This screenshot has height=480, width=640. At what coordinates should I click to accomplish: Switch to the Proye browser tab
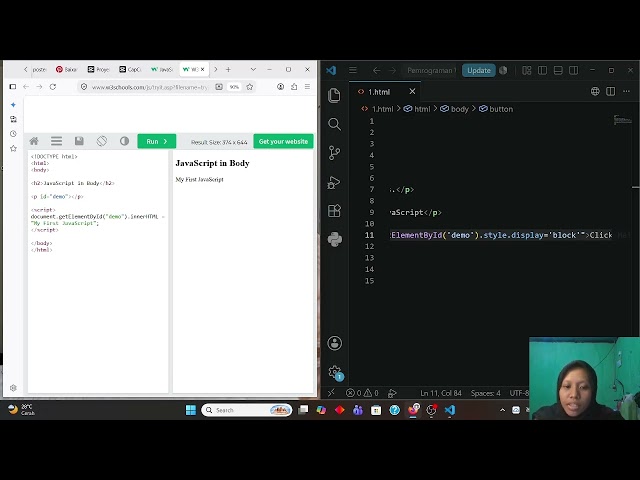coord(98,69)
